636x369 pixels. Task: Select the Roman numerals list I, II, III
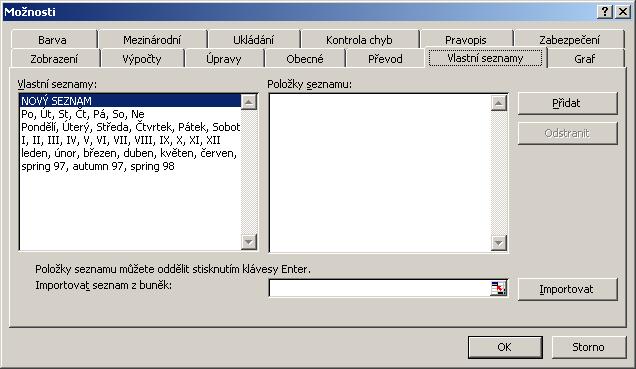click(x=130, y=140)
